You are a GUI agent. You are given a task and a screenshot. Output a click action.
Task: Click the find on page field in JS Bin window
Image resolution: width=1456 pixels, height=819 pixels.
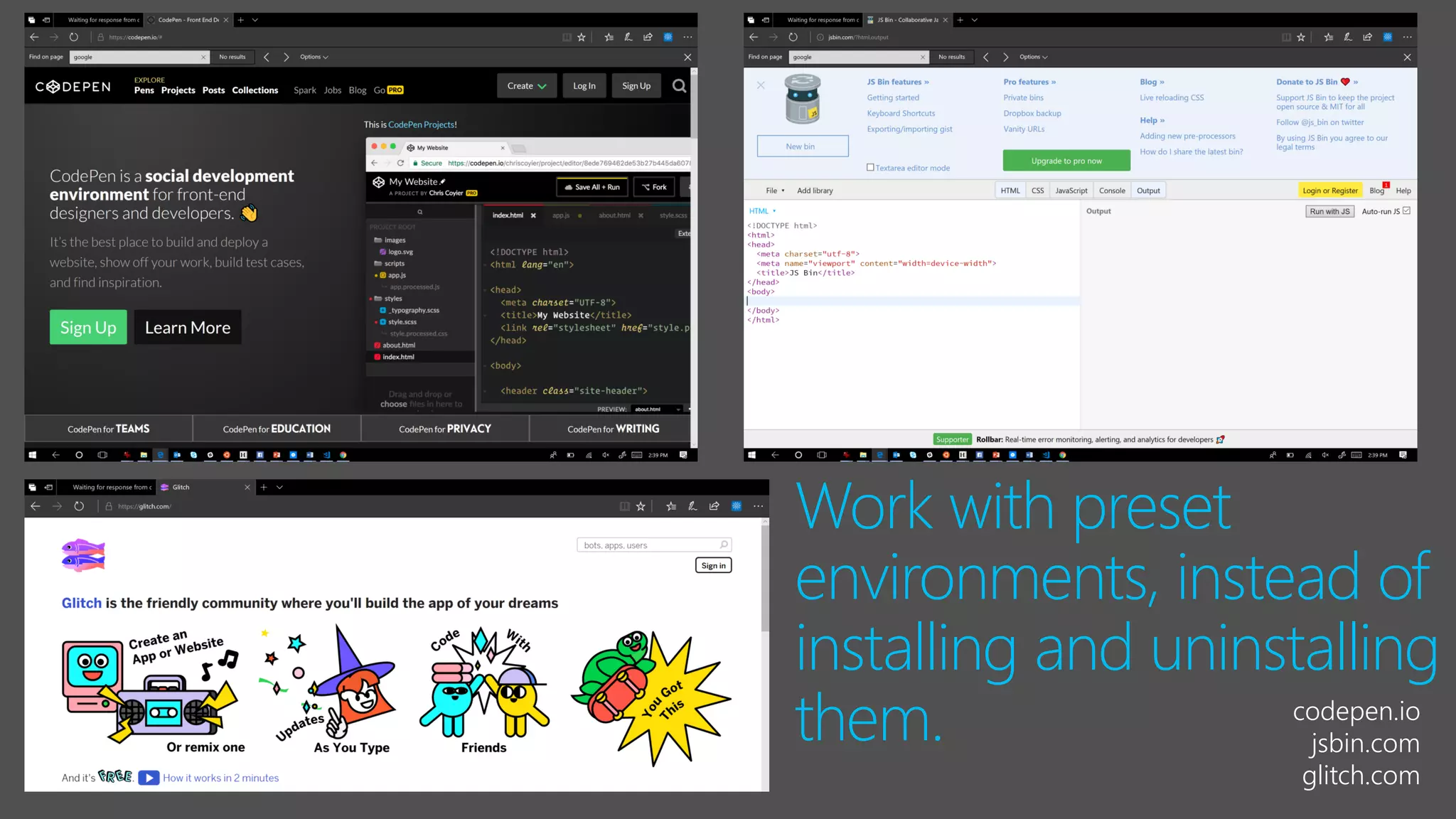tap(858, 57)
